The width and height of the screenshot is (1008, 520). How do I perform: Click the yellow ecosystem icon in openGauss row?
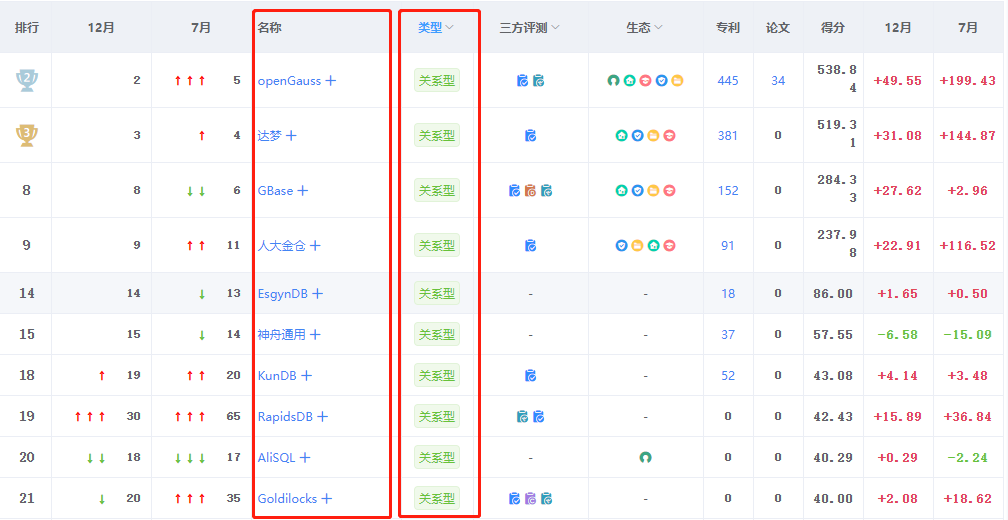pos(678,81)
